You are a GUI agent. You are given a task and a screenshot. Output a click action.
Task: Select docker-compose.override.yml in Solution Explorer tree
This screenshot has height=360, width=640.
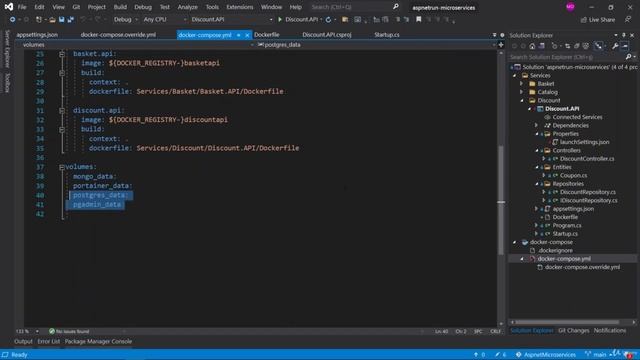pos(582,267)
